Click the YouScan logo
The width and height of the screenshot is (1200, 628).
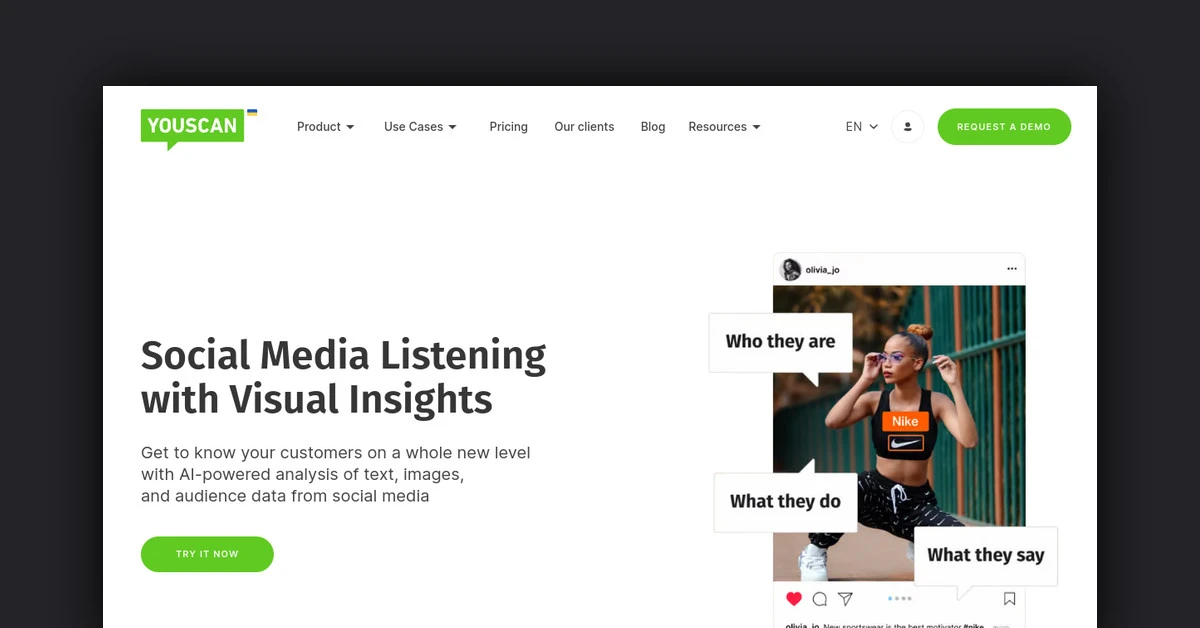point(192,128)
